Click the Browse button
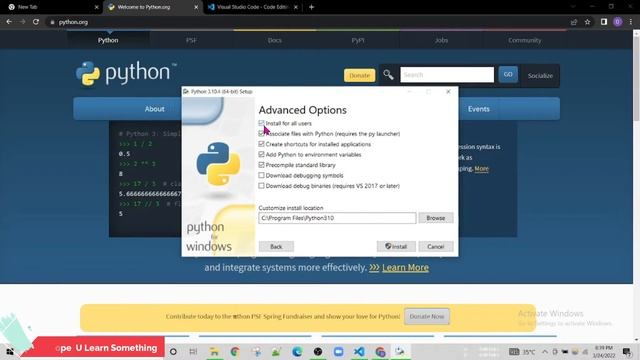 coord(436,218)
